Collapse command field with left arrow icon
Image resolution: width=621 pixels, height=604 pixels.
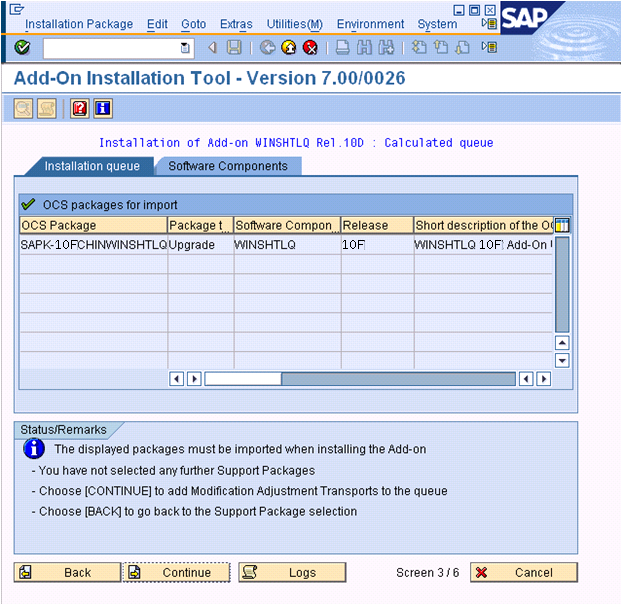[213, 48]
